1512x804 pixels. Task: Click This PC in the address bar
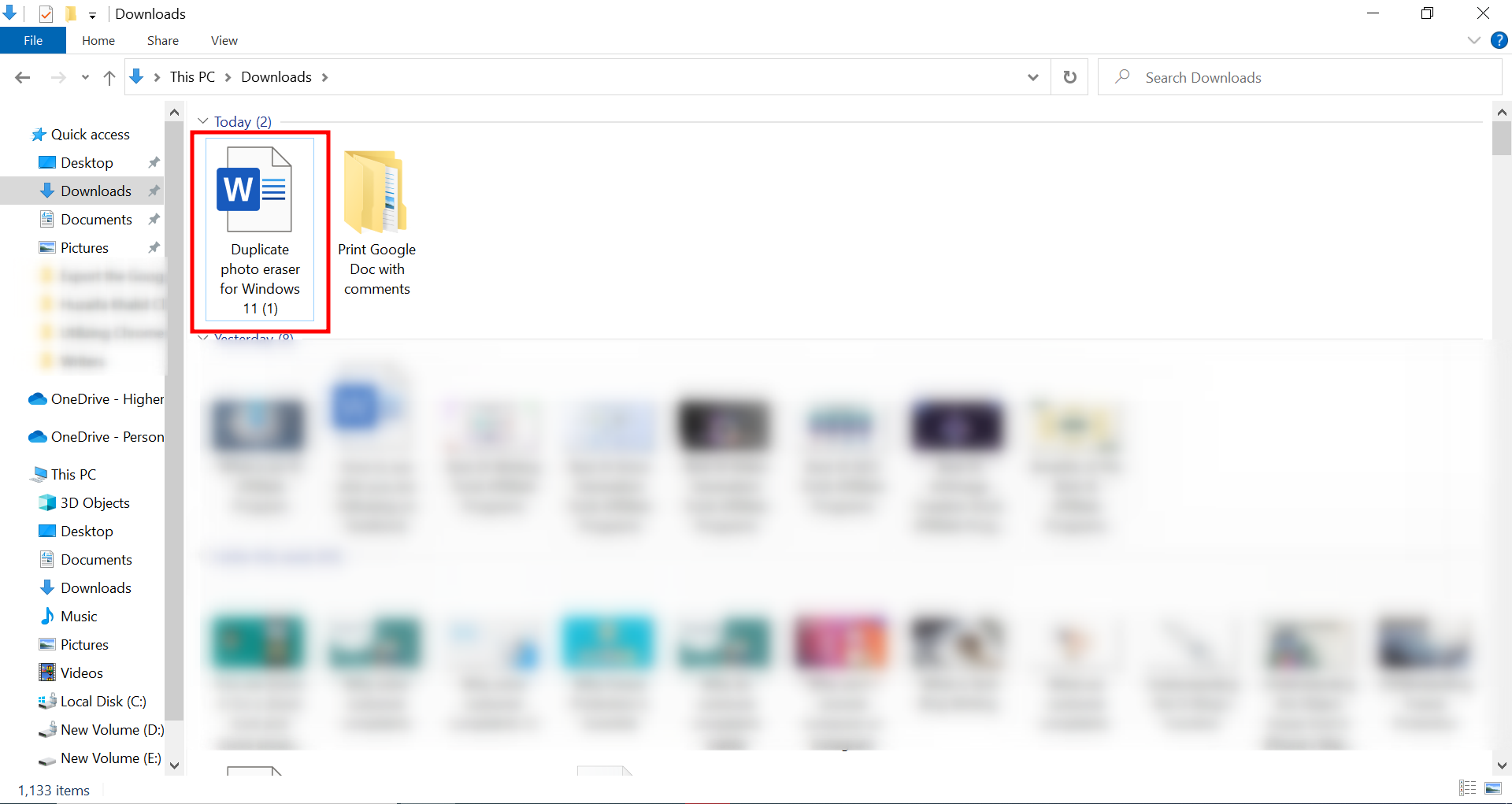[x=192, y=77]
